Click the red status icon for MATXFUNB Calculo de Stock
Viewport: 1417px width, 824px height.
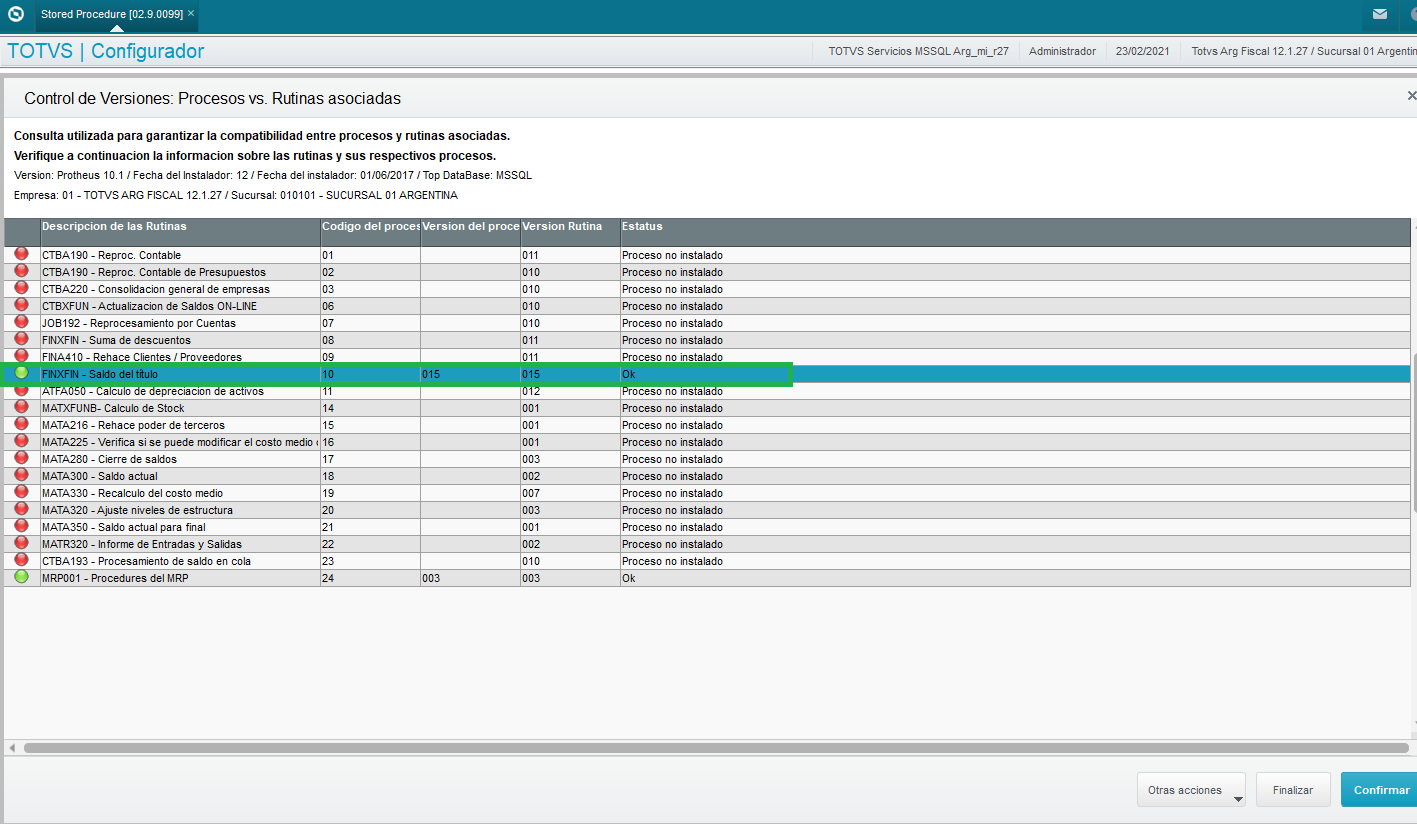(21, 407)
